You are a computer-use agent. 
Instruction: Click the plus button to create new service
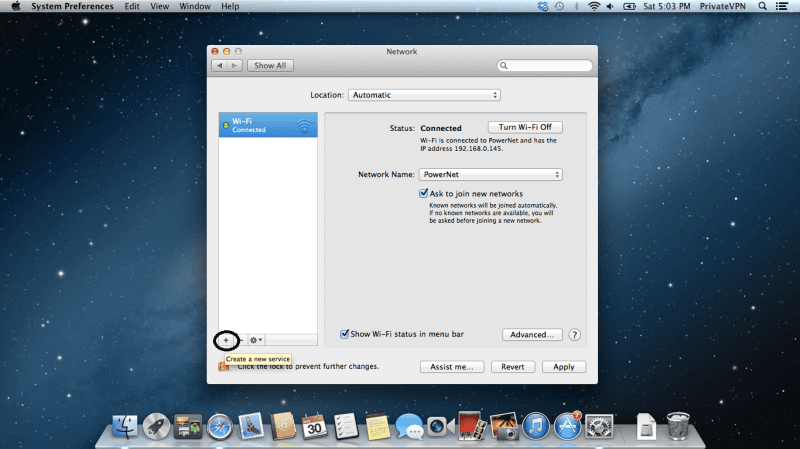pyautogui.click(x=226, y=340)
